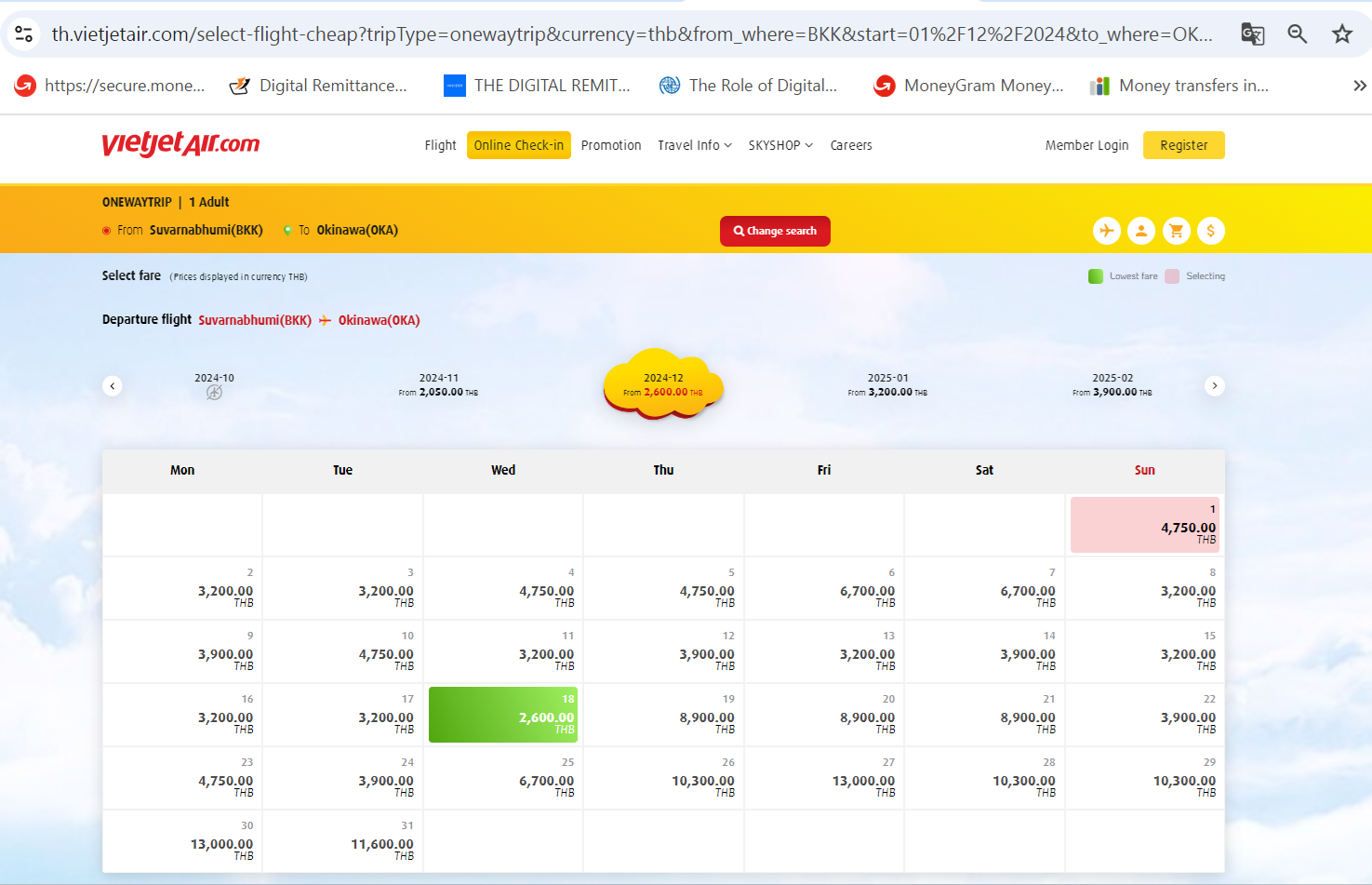
Task: Click the Wed column header
Action: [x=503, y=470]
